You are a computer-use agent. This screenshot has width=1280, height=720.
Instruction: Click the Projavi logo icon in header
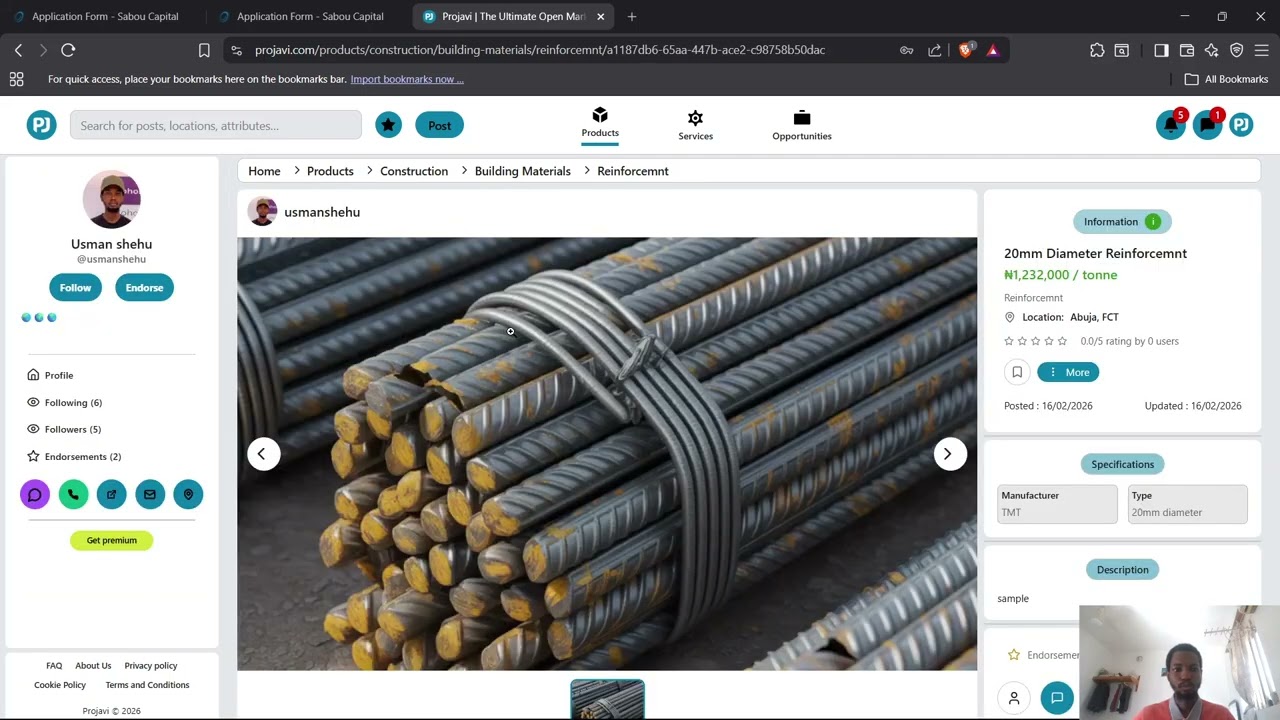[x=41, y=125]
